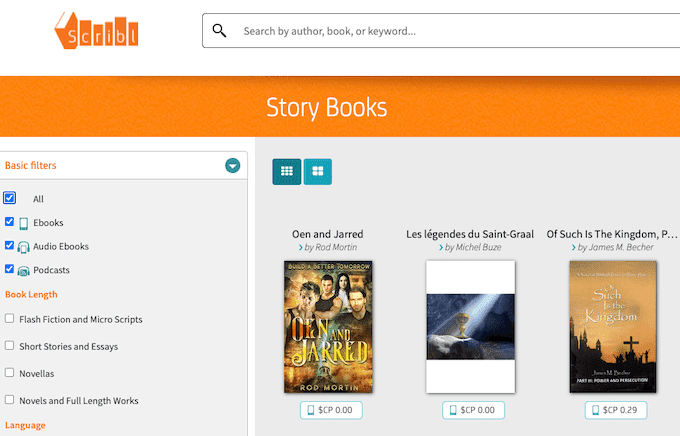Screen dimensions: 680x436
Task: Collapse the Basic filters panel arrow
Action: [x=232, y=166]
